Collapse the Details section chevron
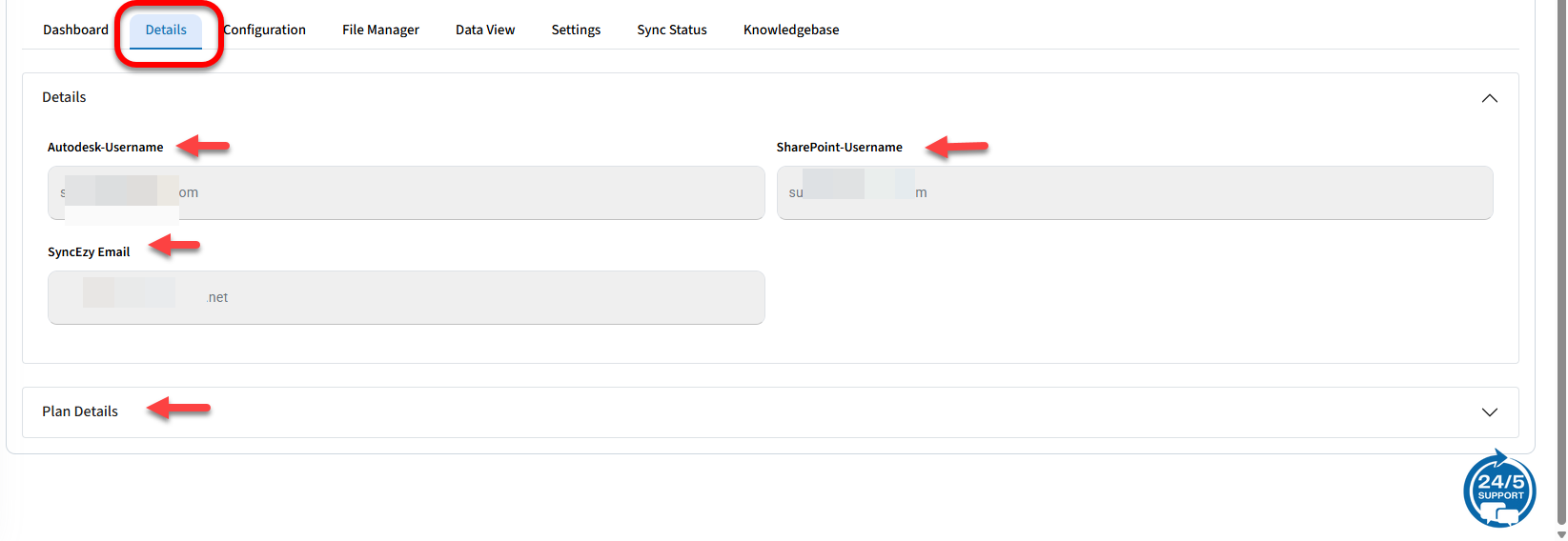The image size is (1568, 541). coord(1489,98)
